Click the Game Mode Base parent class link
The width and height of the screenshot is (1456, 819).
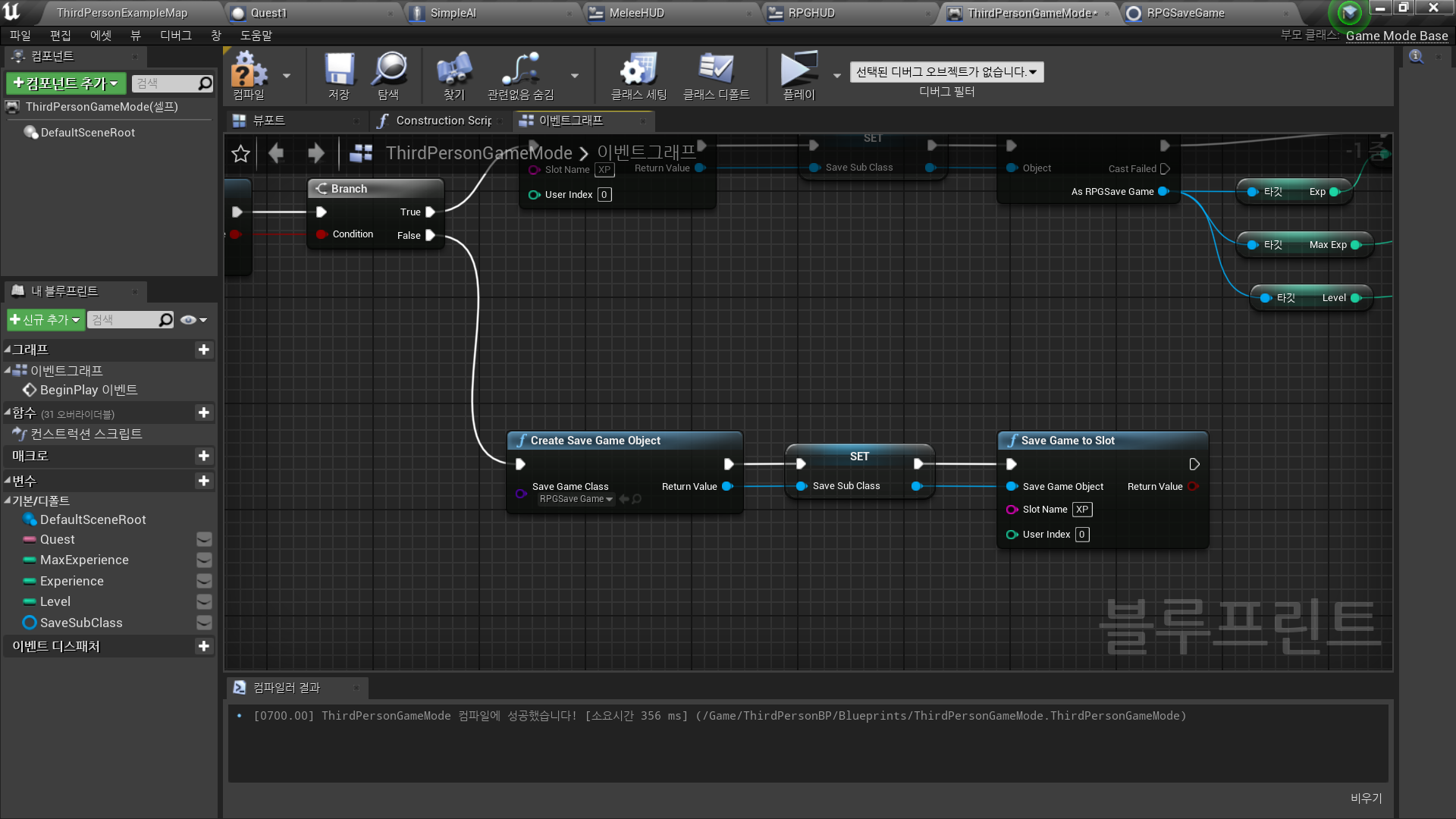[1396, 36]
